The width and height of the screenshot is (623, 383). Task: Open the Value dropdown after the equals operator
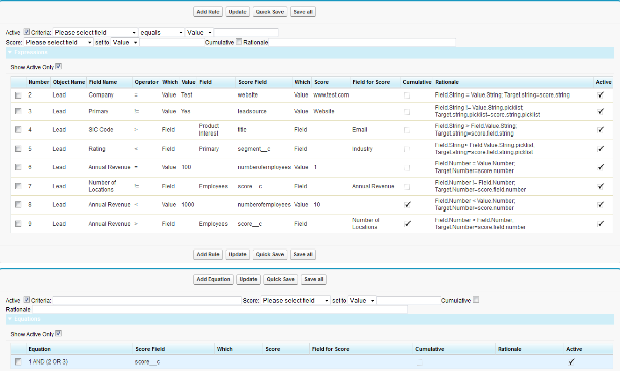click(x=199, y=33)
